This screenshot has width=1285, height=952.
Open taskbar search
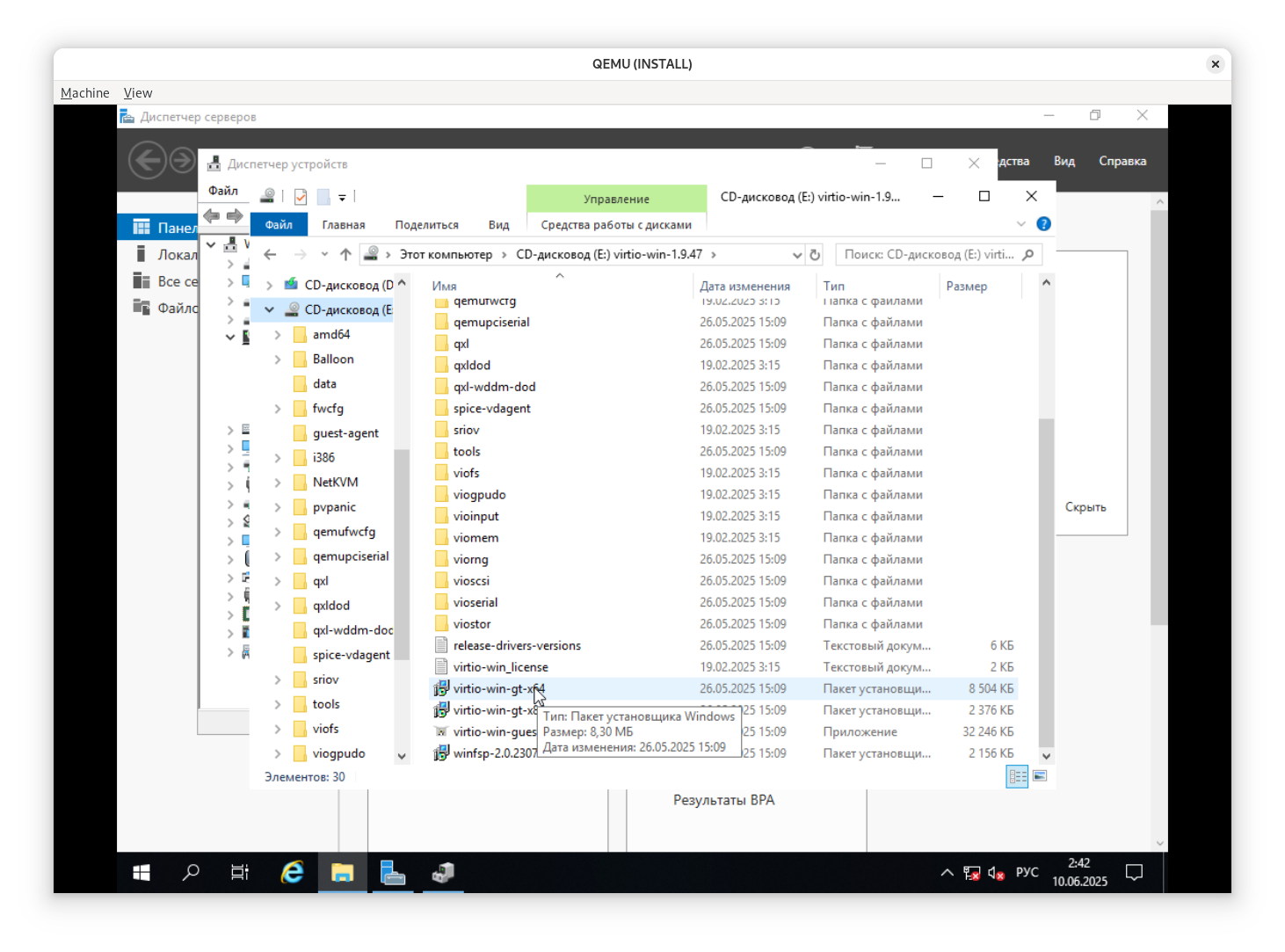(x=190, y=873)
